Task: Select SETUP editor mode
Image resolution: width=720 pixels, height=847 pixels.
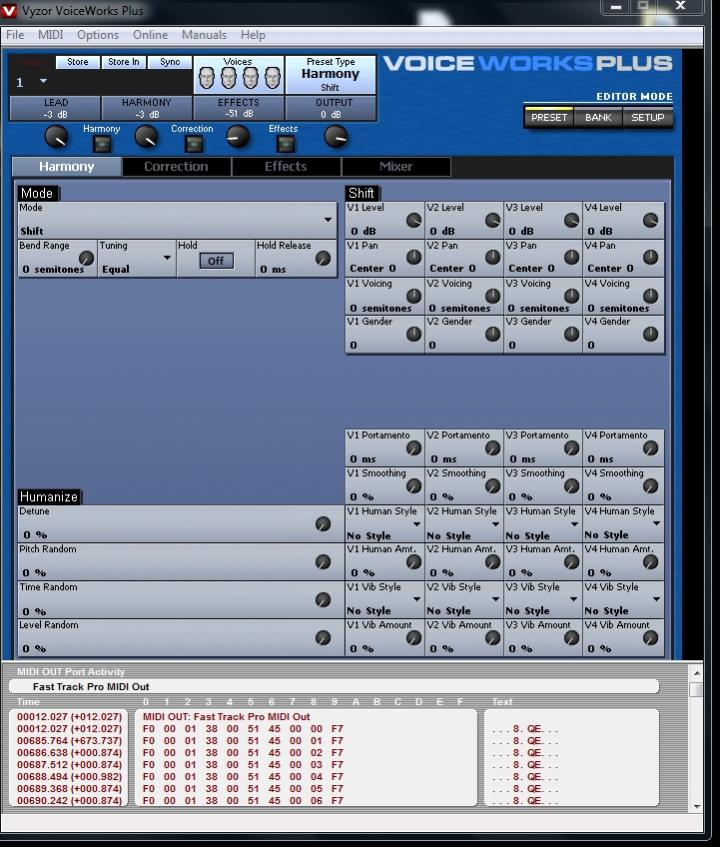Action: point(647,117)
